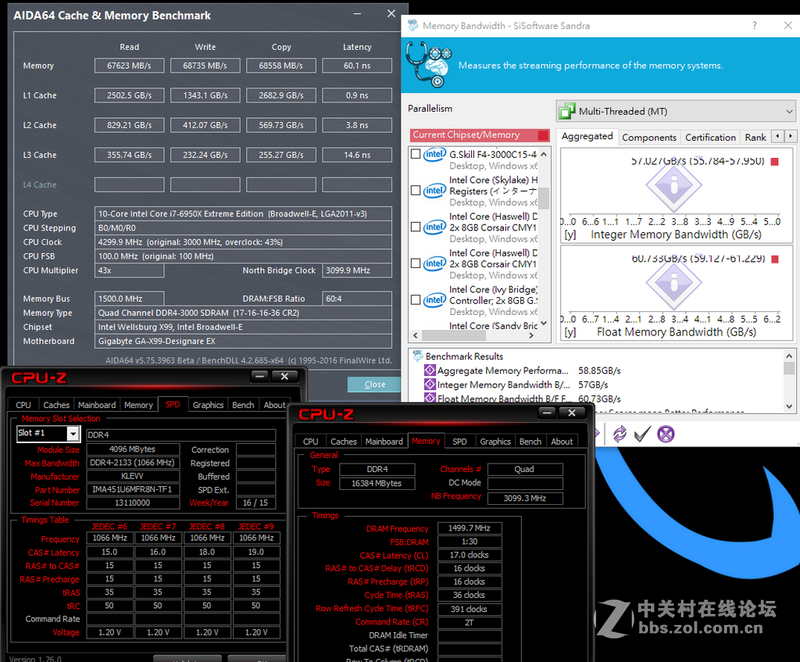Click the checkmark confirm icon in Sandra
The image size is (800, 662).
coord(643,433)
